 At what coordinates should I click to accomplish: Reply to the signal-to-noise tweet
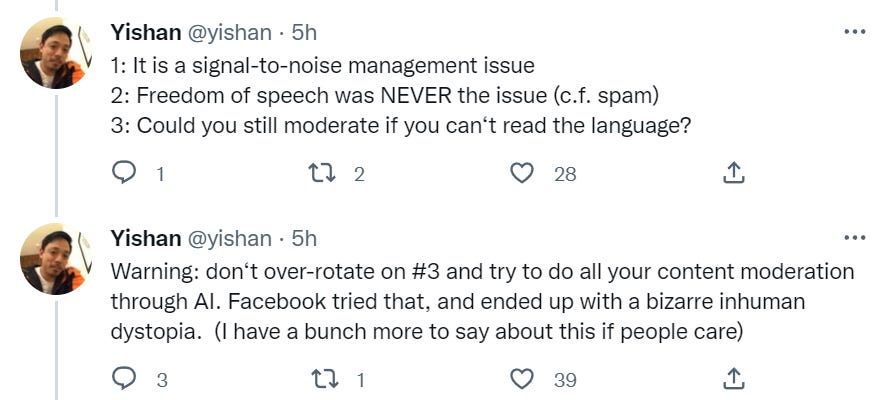coord(123,174)
